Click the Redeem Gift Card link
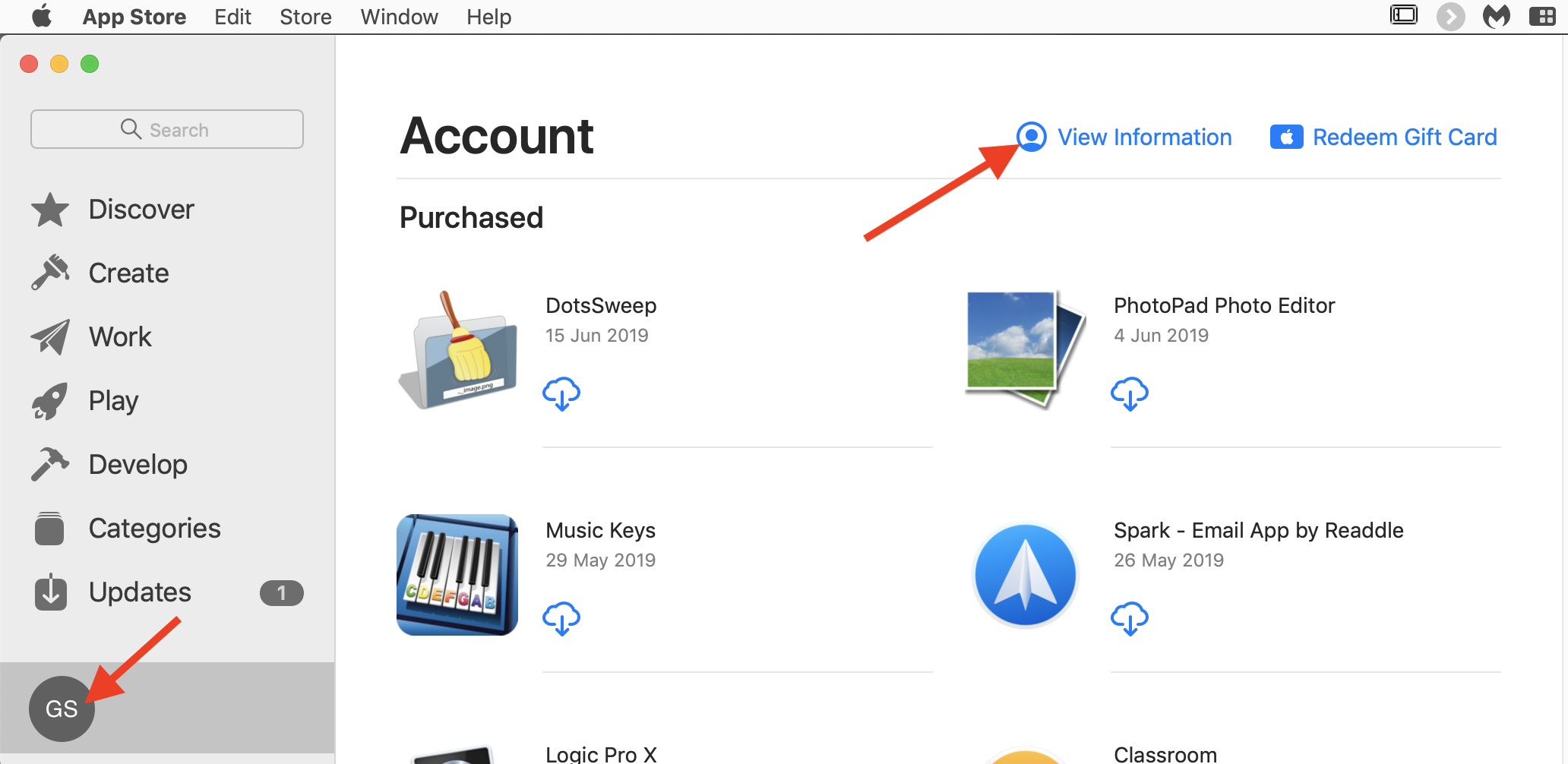This screenshot has width=1568, height=764. [1405, 137]
